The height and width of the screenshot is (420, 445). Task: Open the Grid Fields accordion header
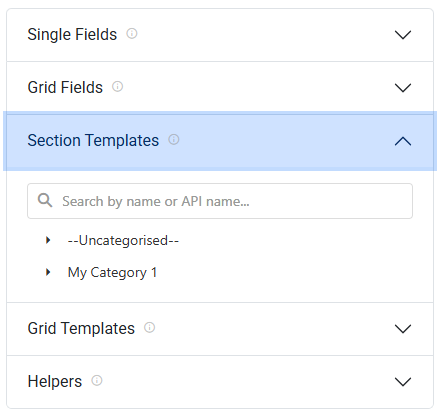220,88
